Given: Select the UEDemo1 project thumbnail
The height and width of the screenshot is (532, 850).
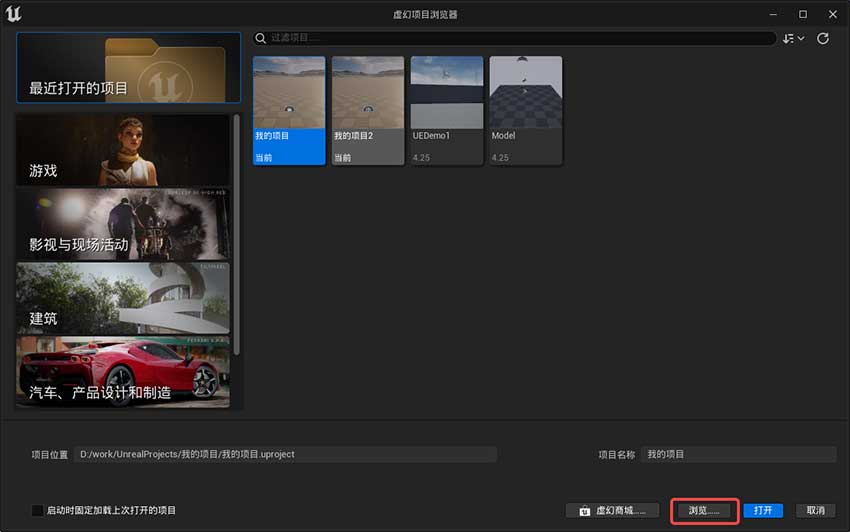Looking at the screenshot, I should click(x=446, y=110).
